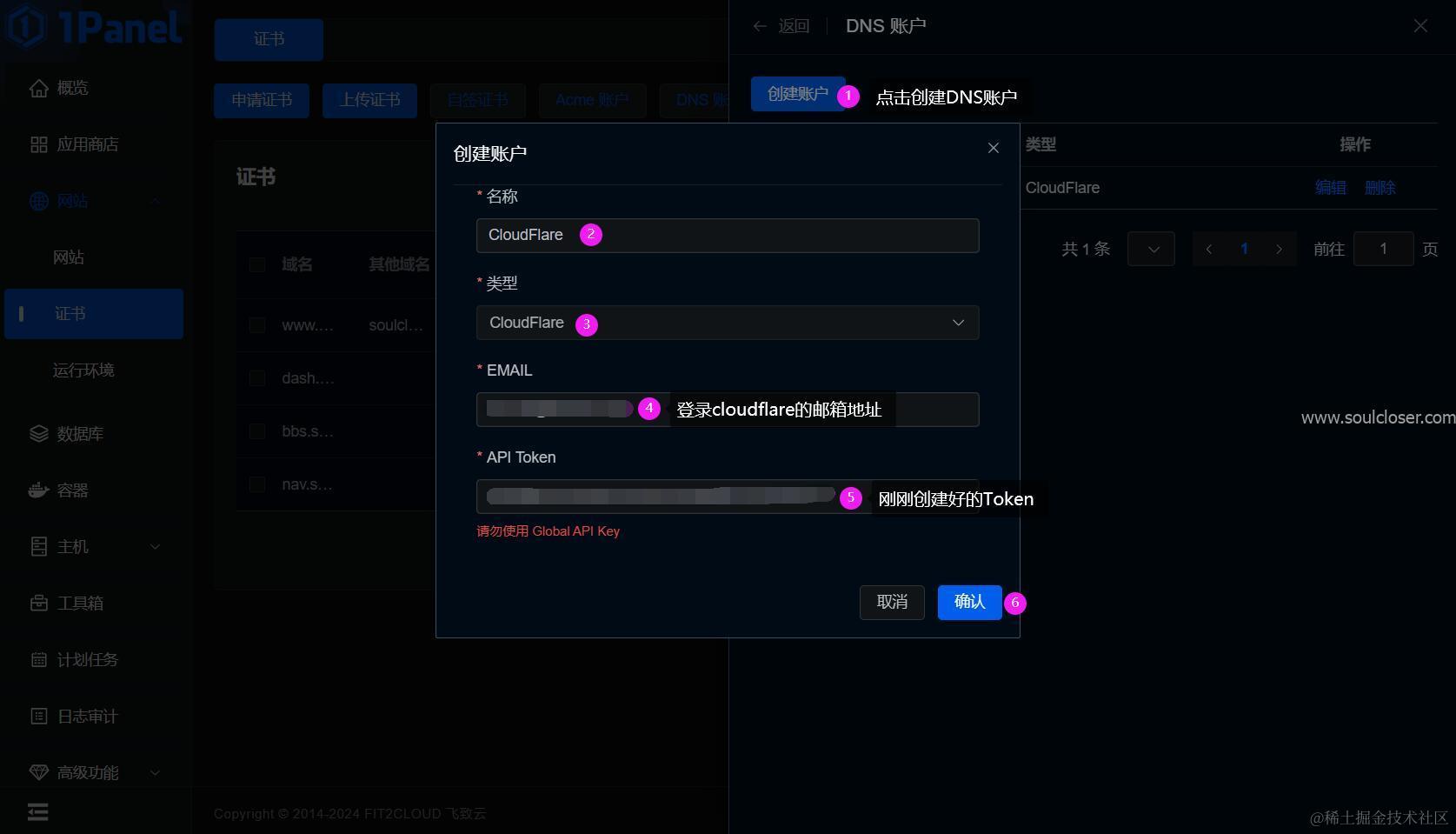Select page 1 in pagination
The height and width of the screenshot is (834, 1456).
[1244, 249]
